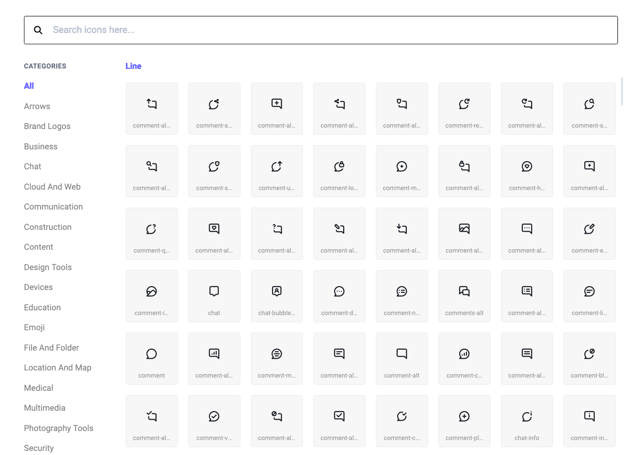
Task: Select the comment-d... dots icon
Action: [339, 296]
